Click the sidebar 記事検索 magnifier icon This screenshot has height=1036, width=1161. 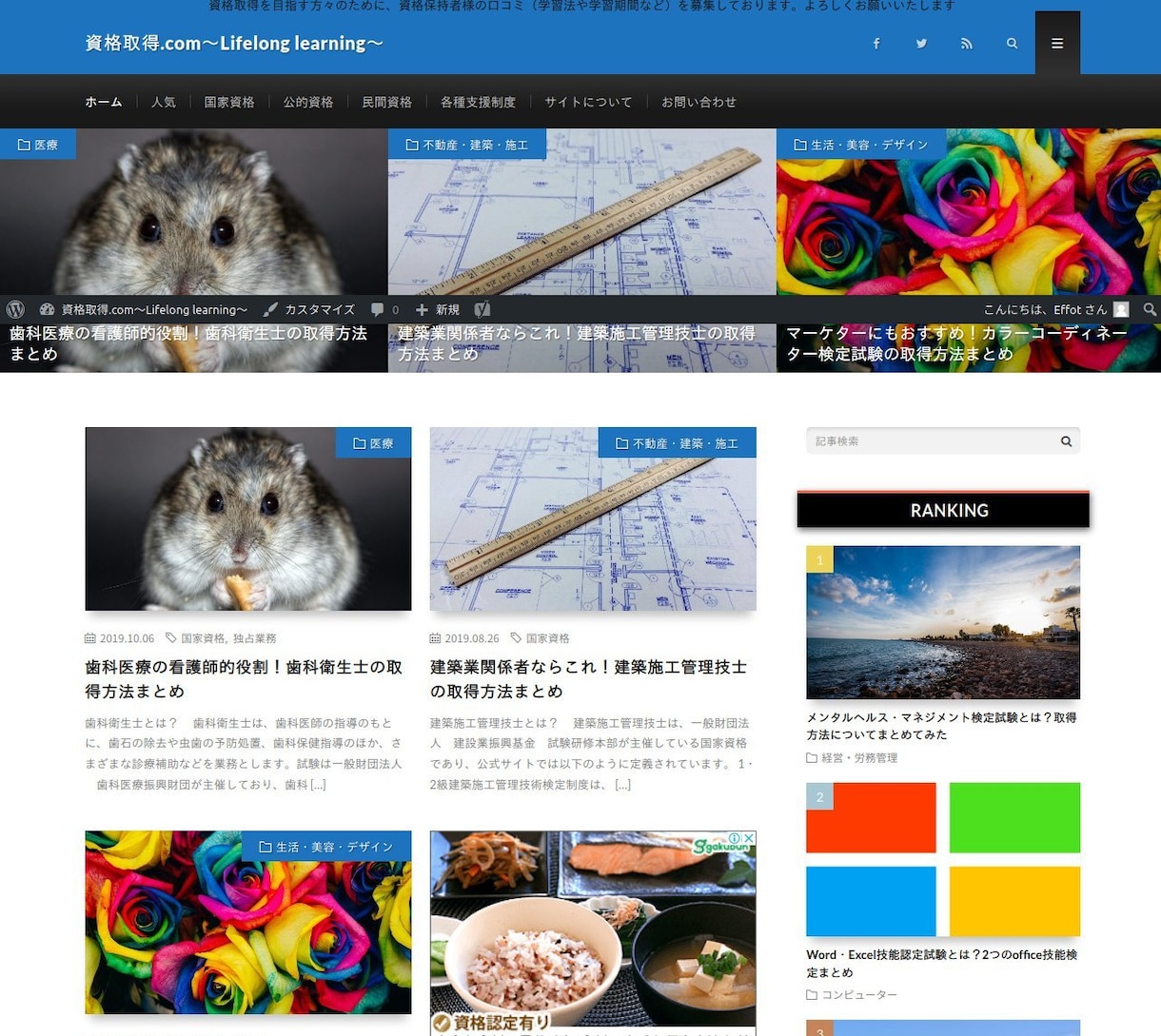click(x=1066, y=441)
